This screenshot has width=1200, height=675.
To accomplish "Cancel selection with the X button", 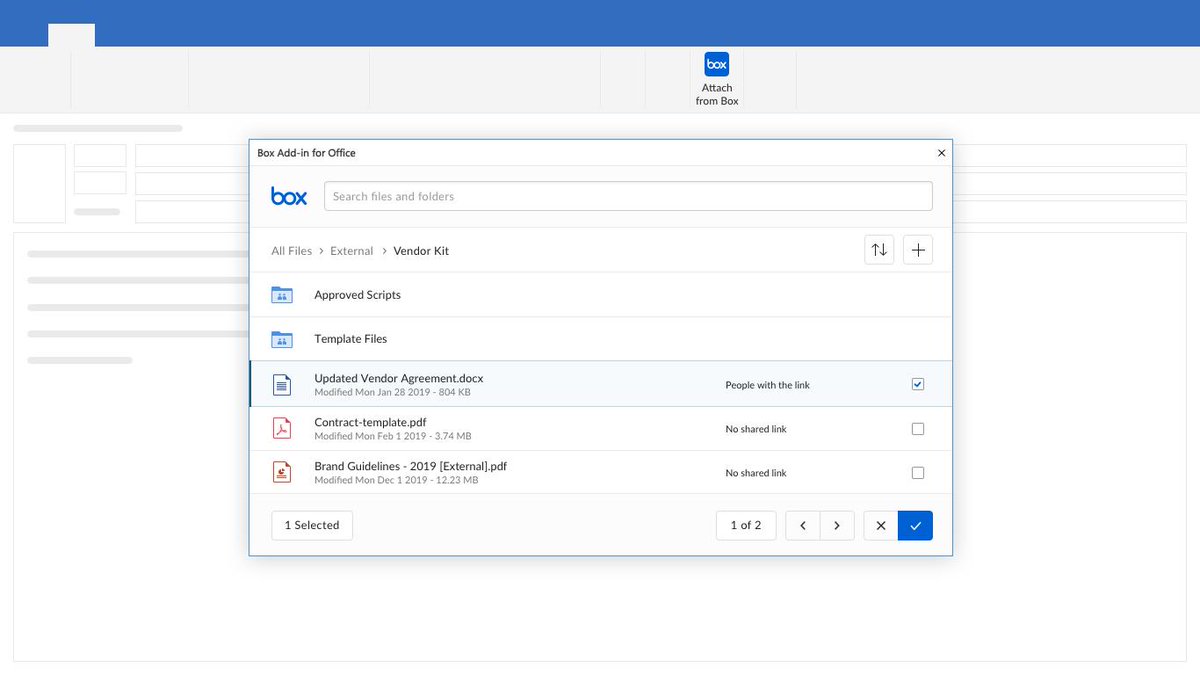I will [881, 525].
